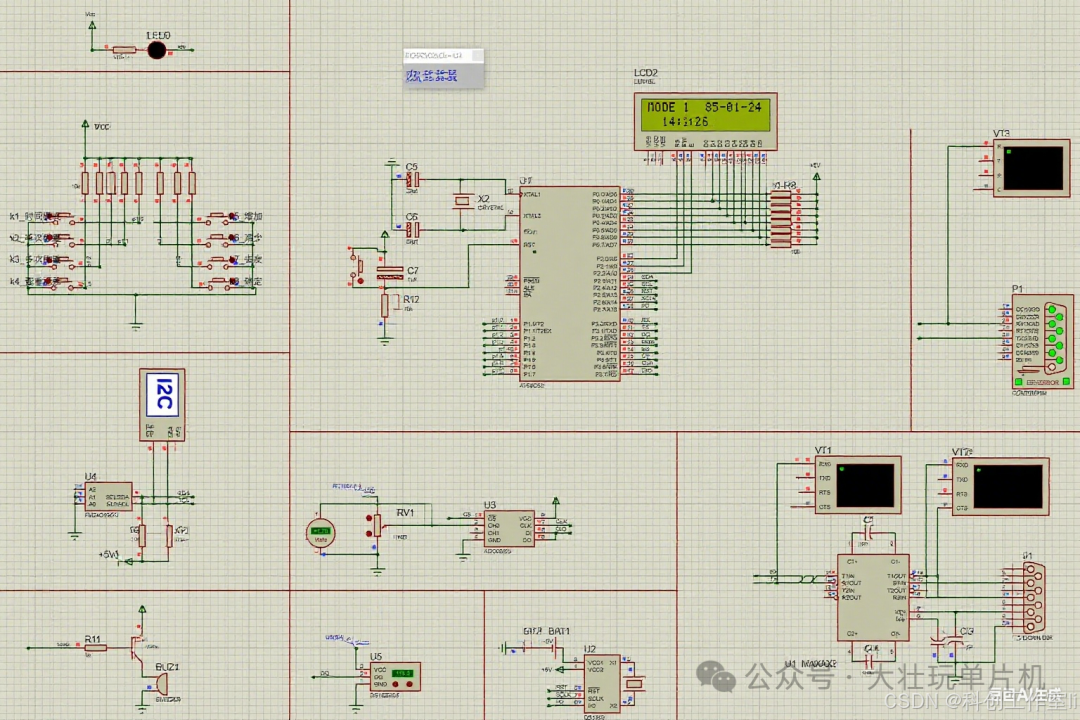Image resolution: width=1080 pixels, height=720 pixels.
Task: Click the resistor connected to LED0
Action: click(x=124, y=50)
